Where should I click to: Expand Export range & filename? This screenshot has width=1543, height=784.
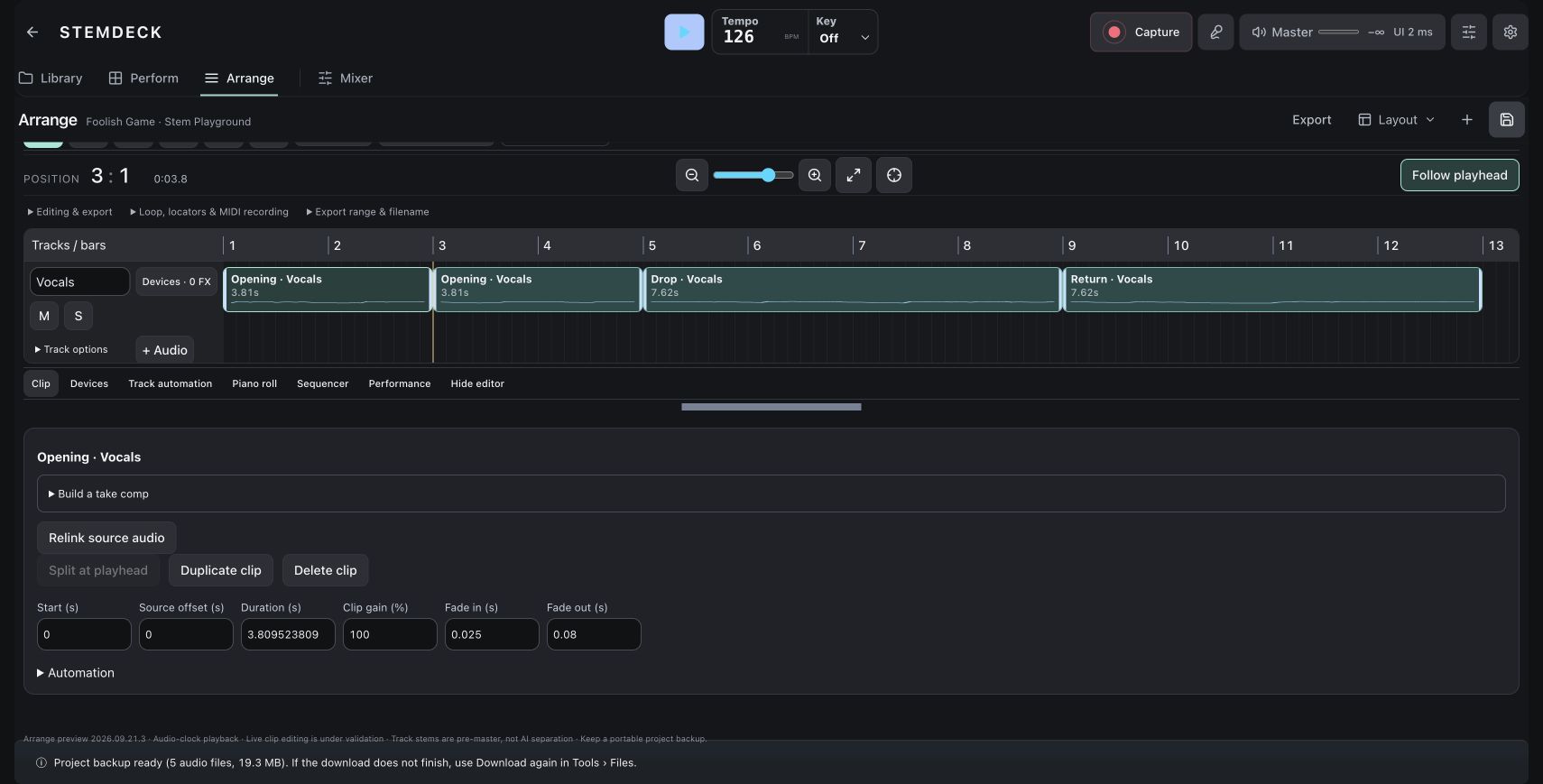tap(367, 212)
